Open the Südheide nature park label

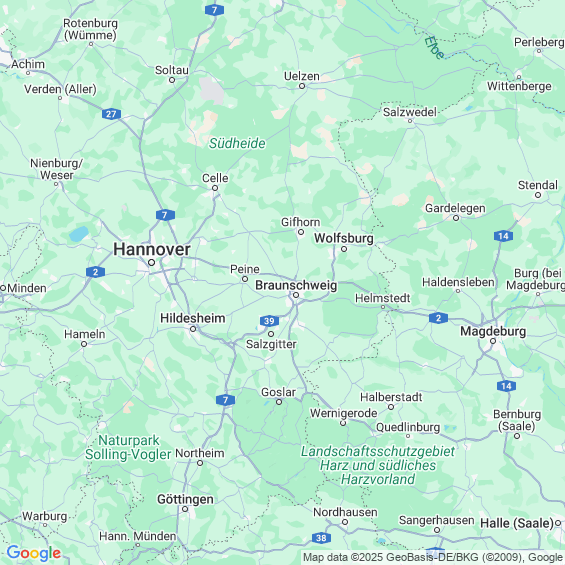point(237,143)
